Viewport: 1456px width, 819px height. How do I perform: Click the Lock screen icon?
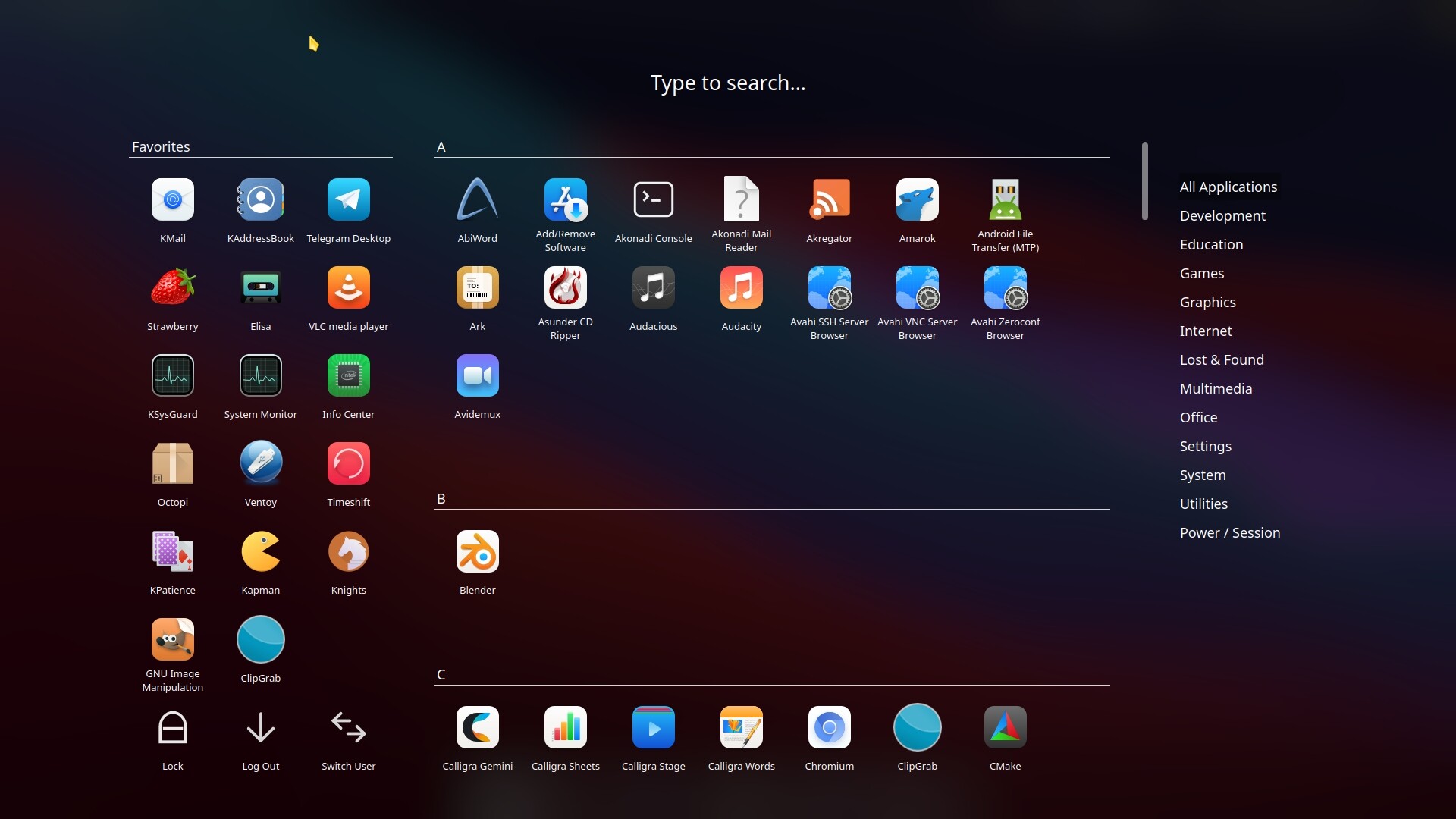[173, 728]
